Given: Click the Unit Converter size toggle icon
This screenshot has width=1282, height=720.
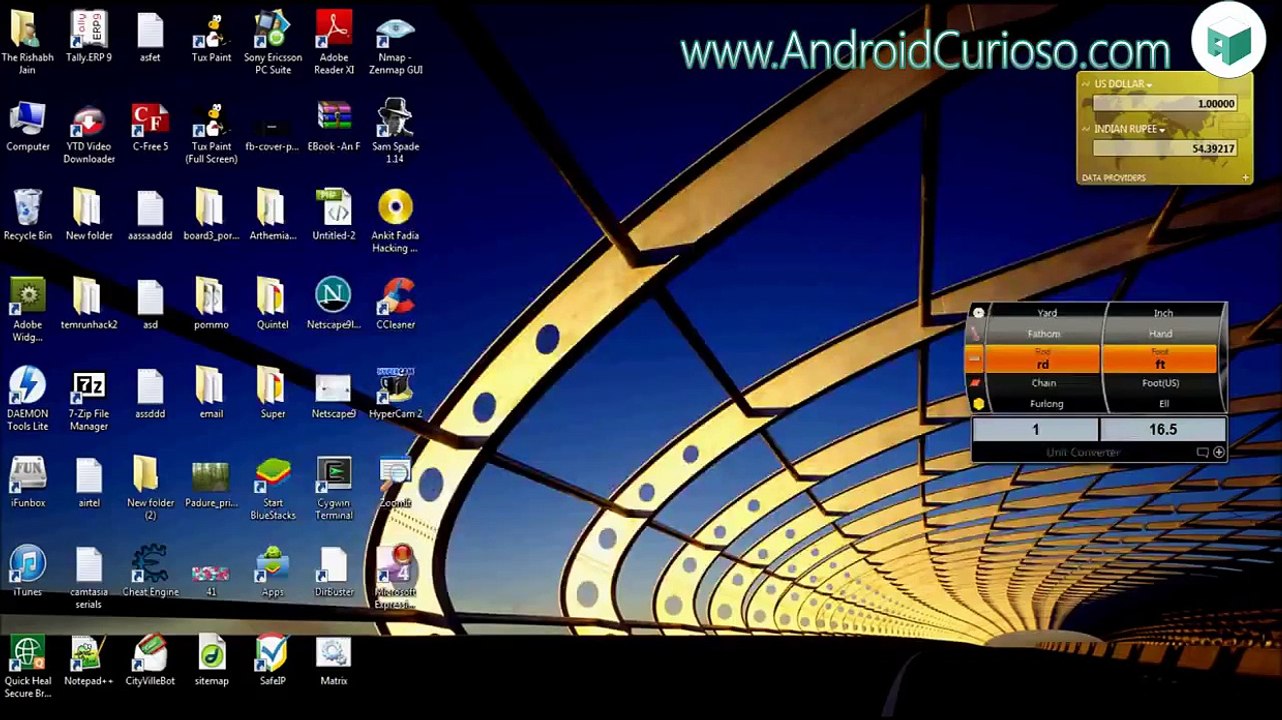Looking at the screenshot, I should pos(1203,453).
